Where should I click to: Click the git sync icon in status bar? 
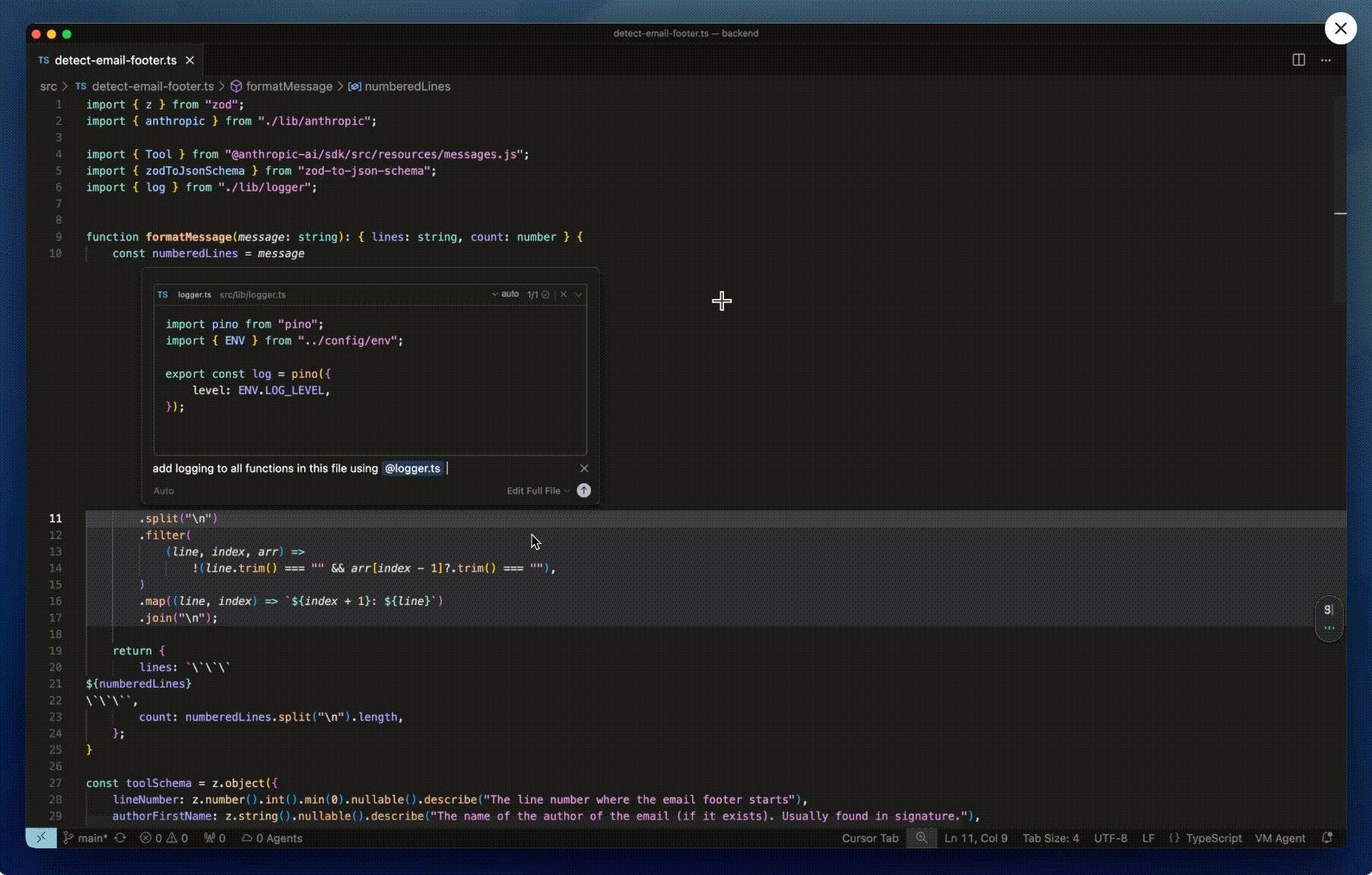point(121,838)
